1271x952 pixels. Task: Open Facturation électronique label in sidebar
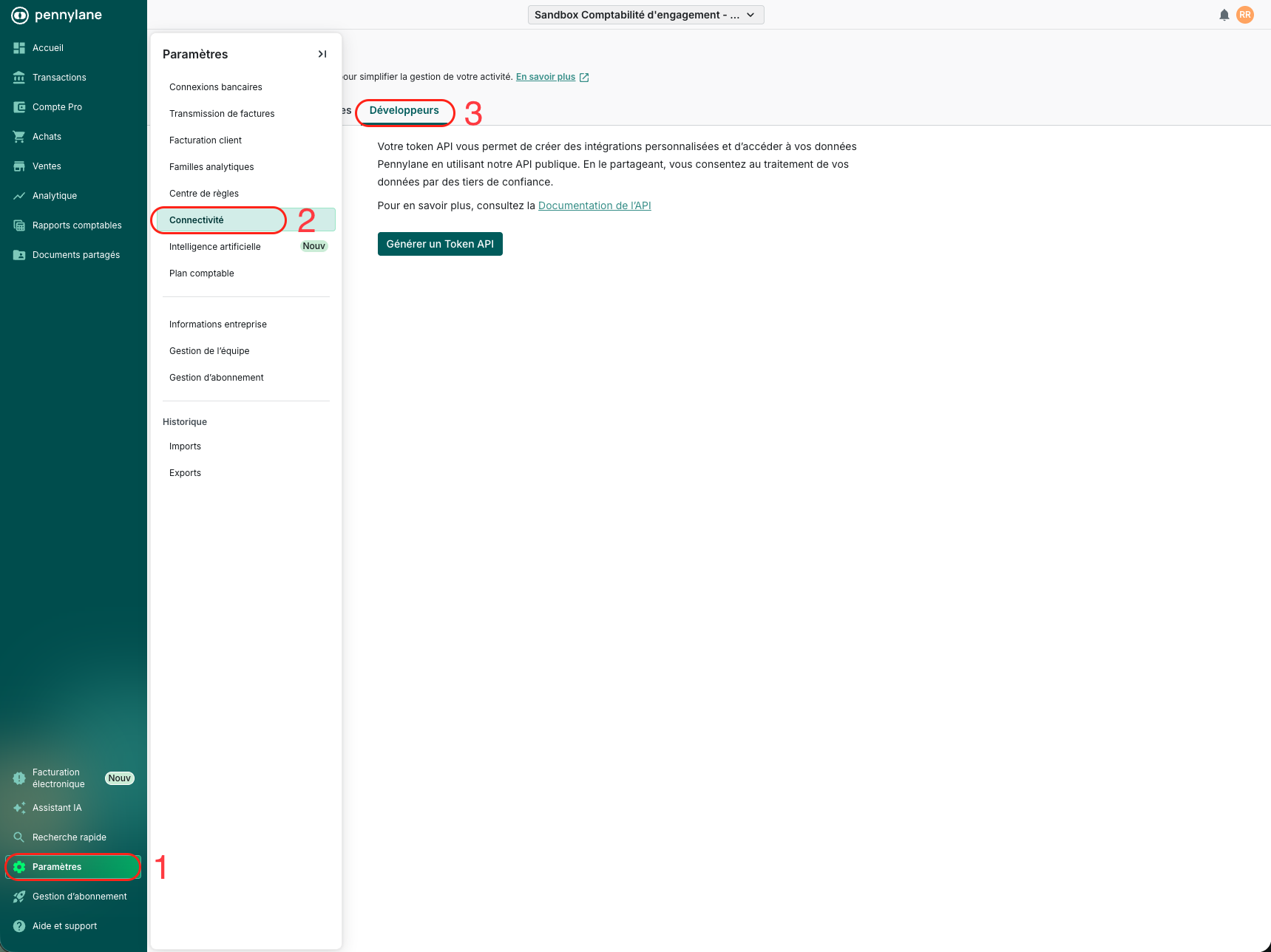[58, 778]
